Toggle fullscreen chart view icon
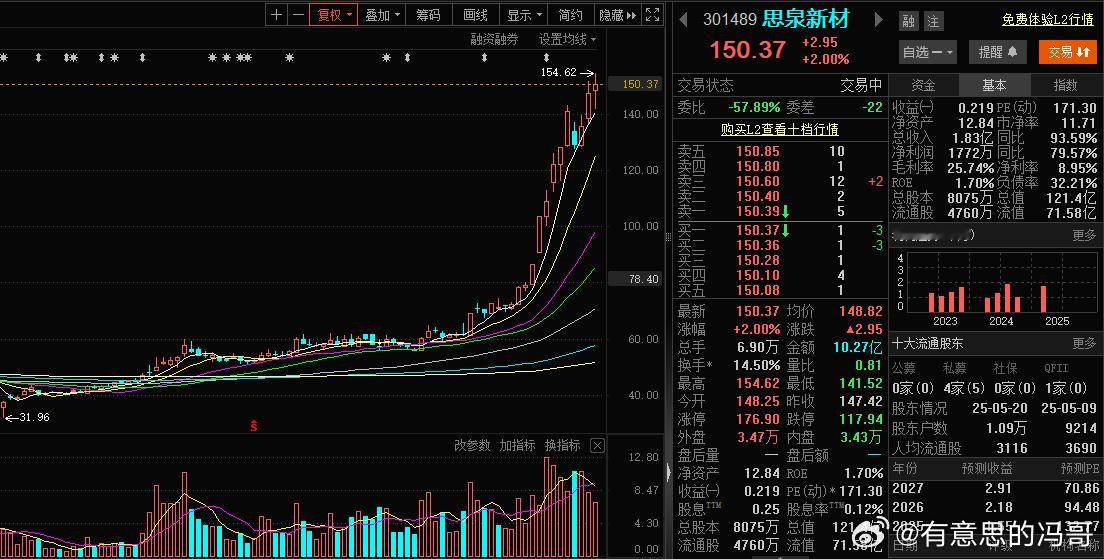Viewport: 1104px width, 559px height. coord(653,15)
